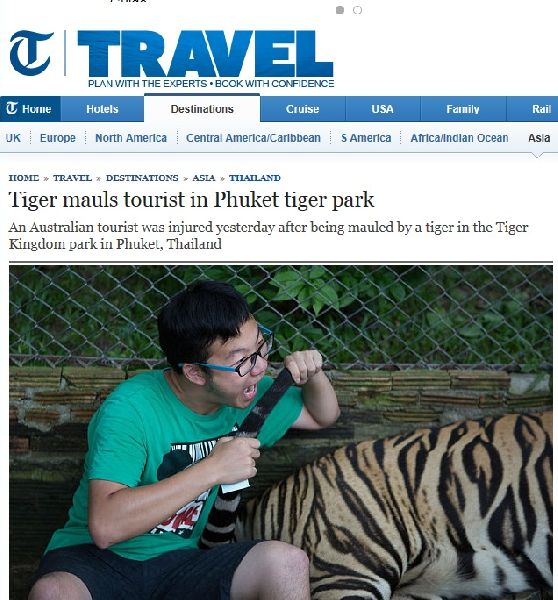Click the DESTINATIONS breadcrumb link
558x600 pixels.
point(142,178)
